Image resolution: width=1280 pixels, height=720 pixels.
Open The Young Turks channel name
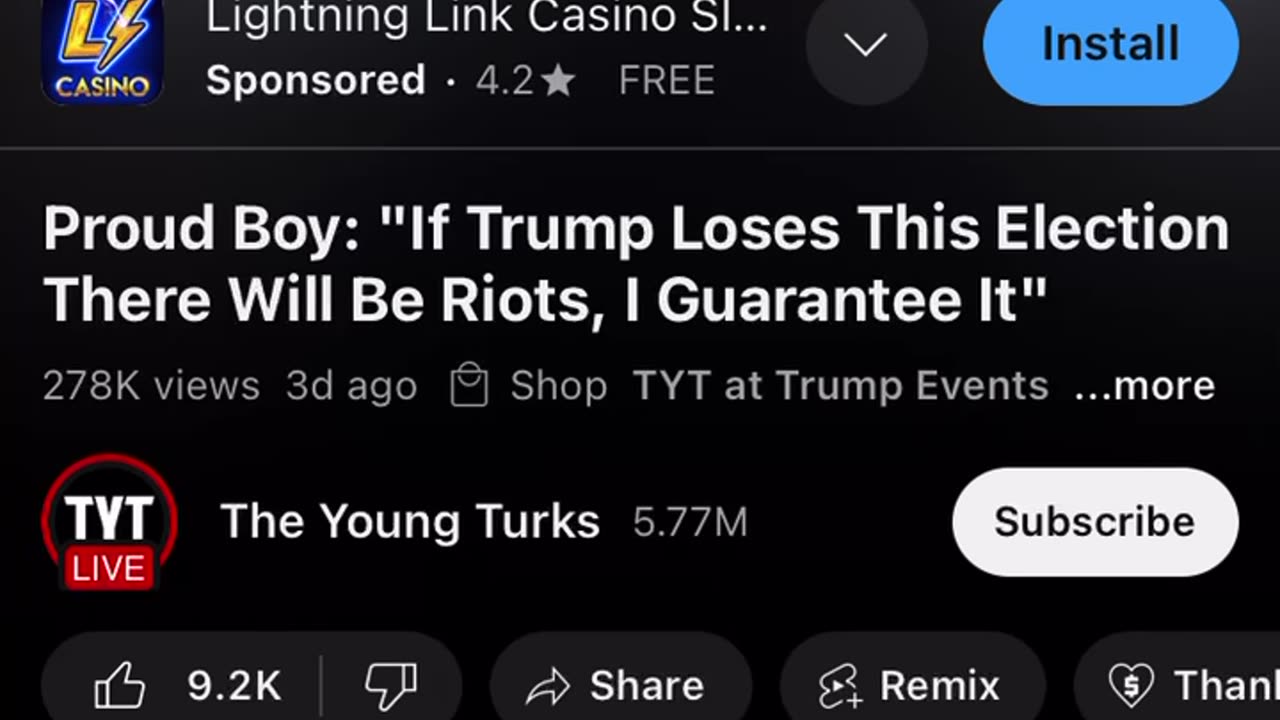tap(410, 522)
